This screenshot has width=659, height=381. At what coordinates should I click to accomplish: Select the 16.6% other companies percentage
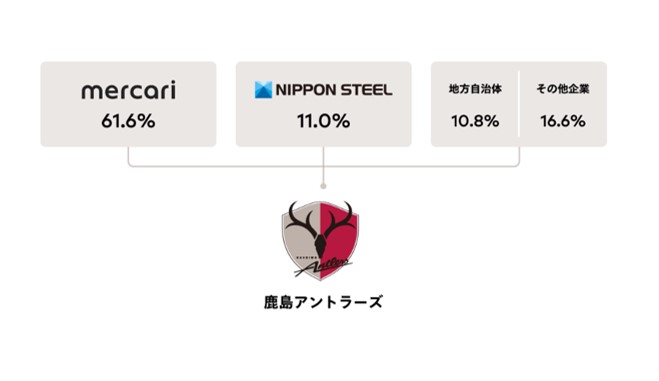[x=563, y=121]
